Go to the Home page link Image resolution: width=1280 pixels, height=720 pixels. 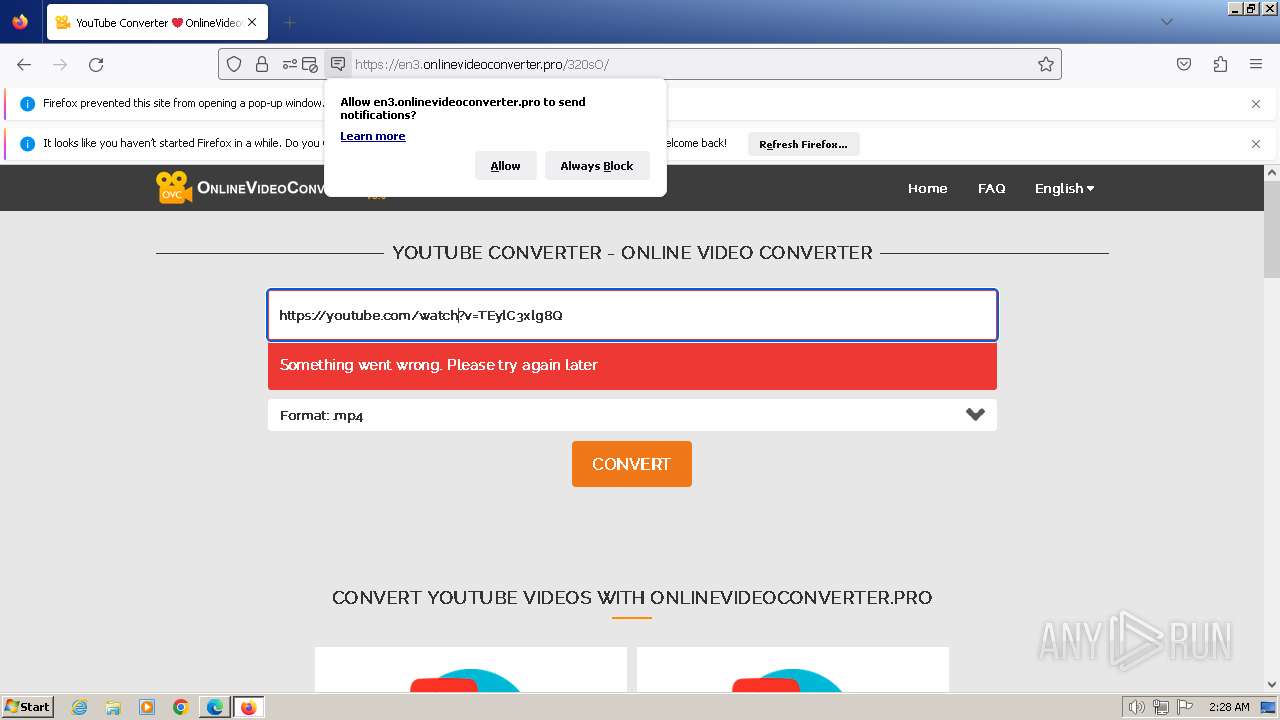[x=927, y=188]
